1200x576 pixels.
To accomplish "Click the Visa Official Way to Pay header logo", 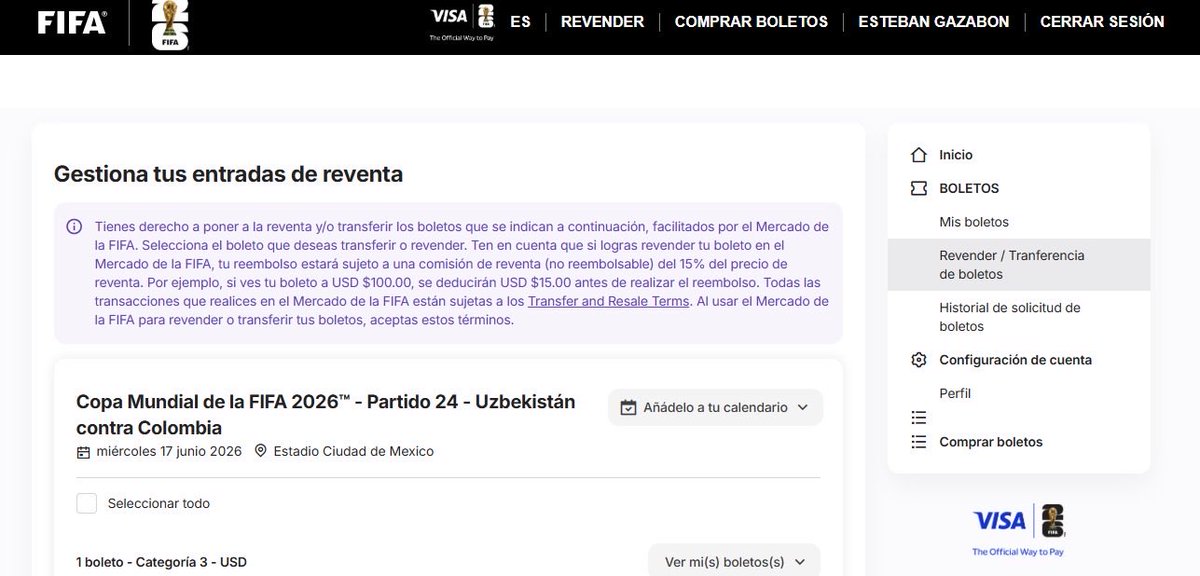I will pyautogui.click(x=462, y=22).
